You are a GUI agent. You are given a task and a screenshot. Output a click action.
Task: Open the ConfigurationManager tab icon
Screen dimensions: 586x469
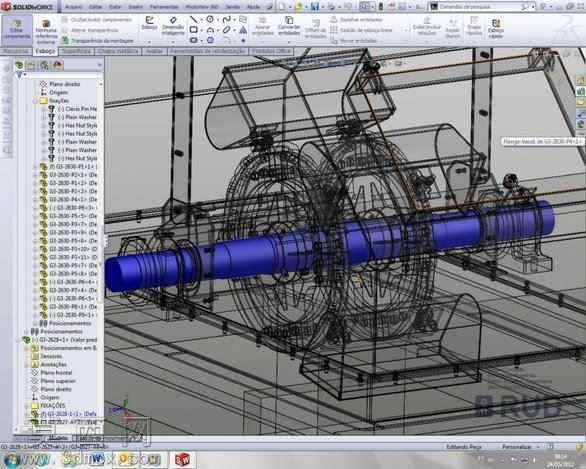tap(44, 65)
